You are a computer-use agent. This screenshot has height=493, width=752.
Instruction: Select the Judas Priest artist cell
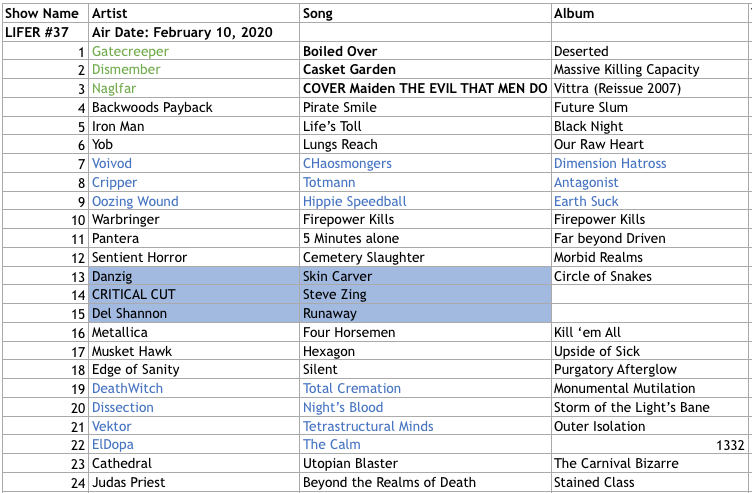(x=130, y=482)
